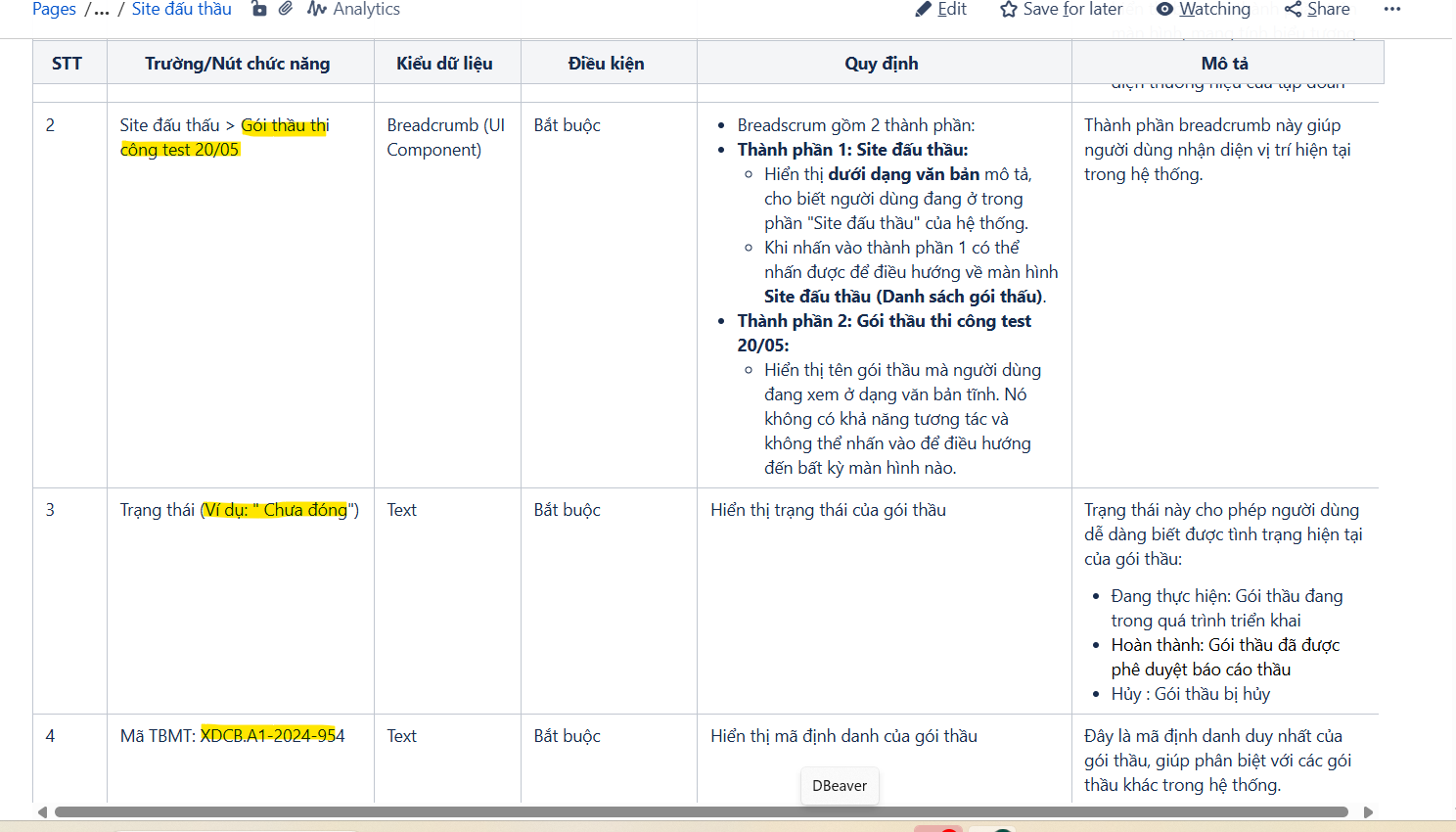Click the highlighted XDCB.A1-2024-954 code text
Screen dimensions: 1456x832
pos(272,736)
